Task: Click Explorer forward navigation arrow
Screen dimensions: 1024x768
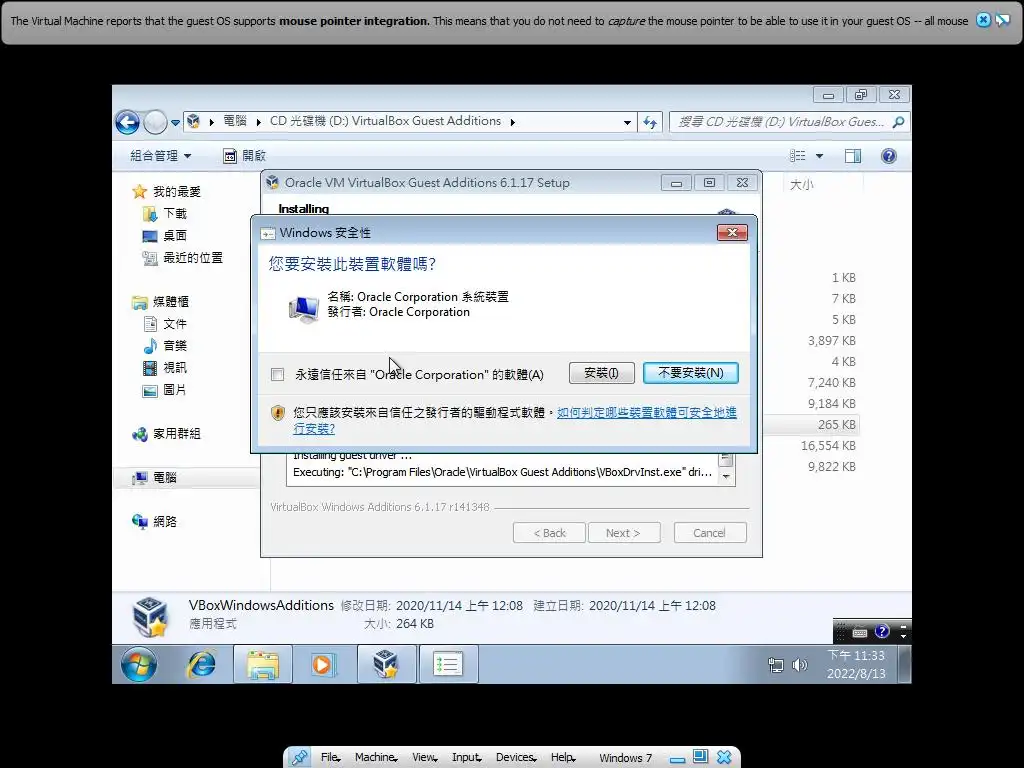Action: (155, 122)
